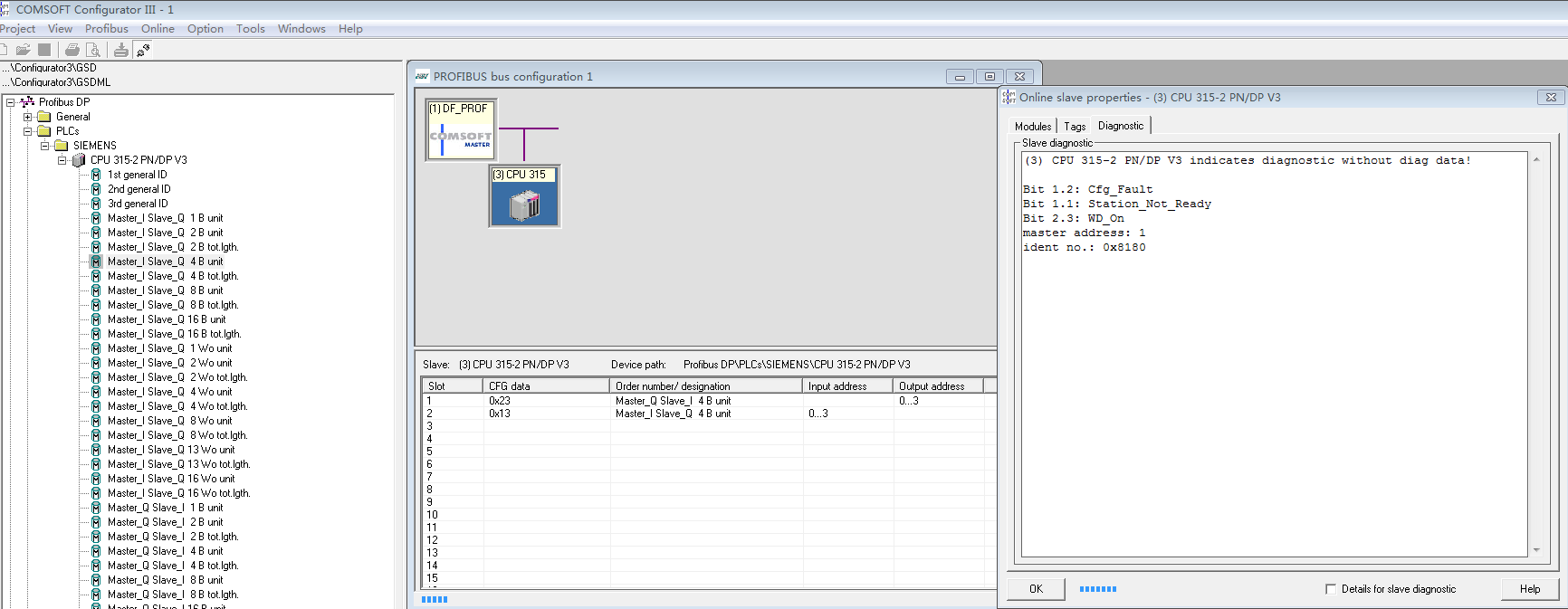The height and width of the screenshot is (609, 1568).
Task: Click the CFG data column header
Action: coord(547,386)
